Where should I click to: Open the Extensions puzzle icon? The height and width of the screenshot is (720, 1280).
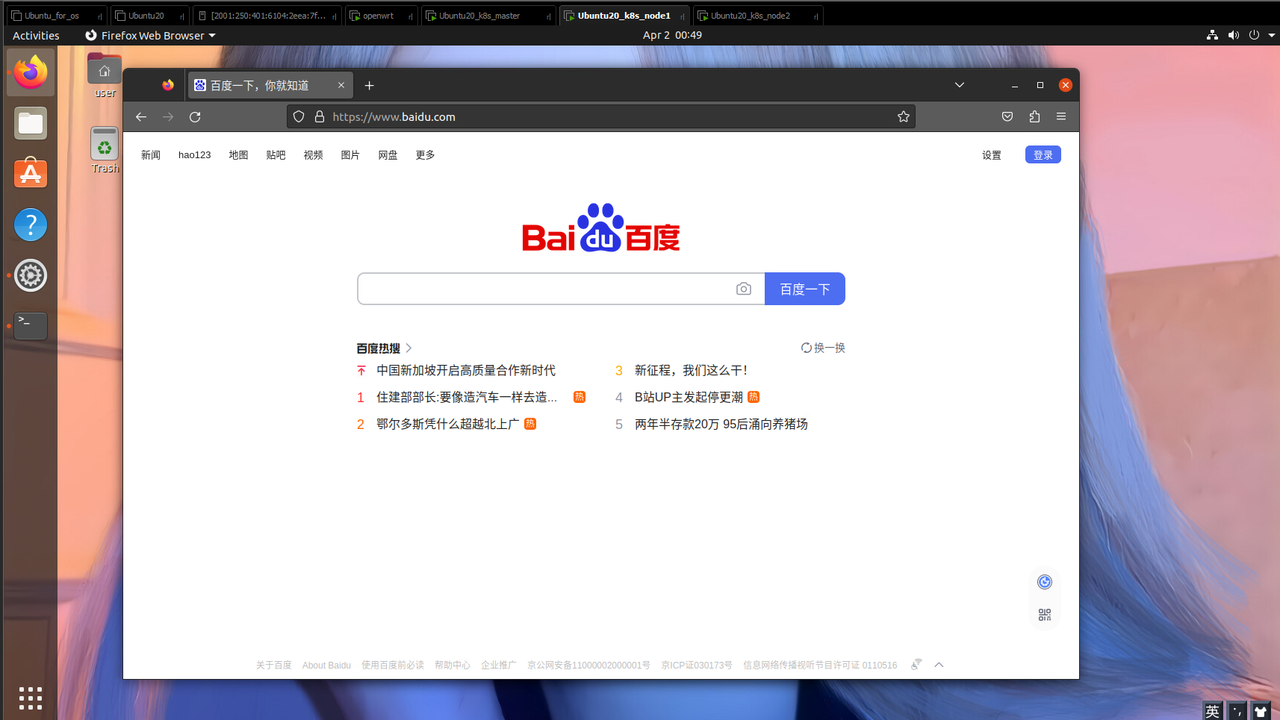coord(1034,117)
